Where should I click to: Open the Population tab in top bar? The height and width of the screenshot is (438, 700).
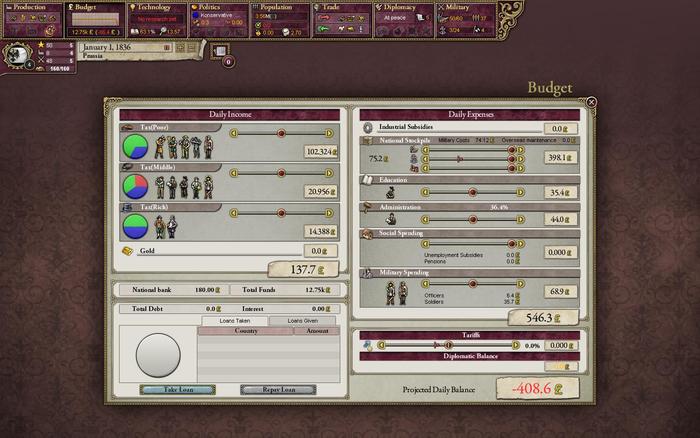pyautogui.click(x=280, y=21)
